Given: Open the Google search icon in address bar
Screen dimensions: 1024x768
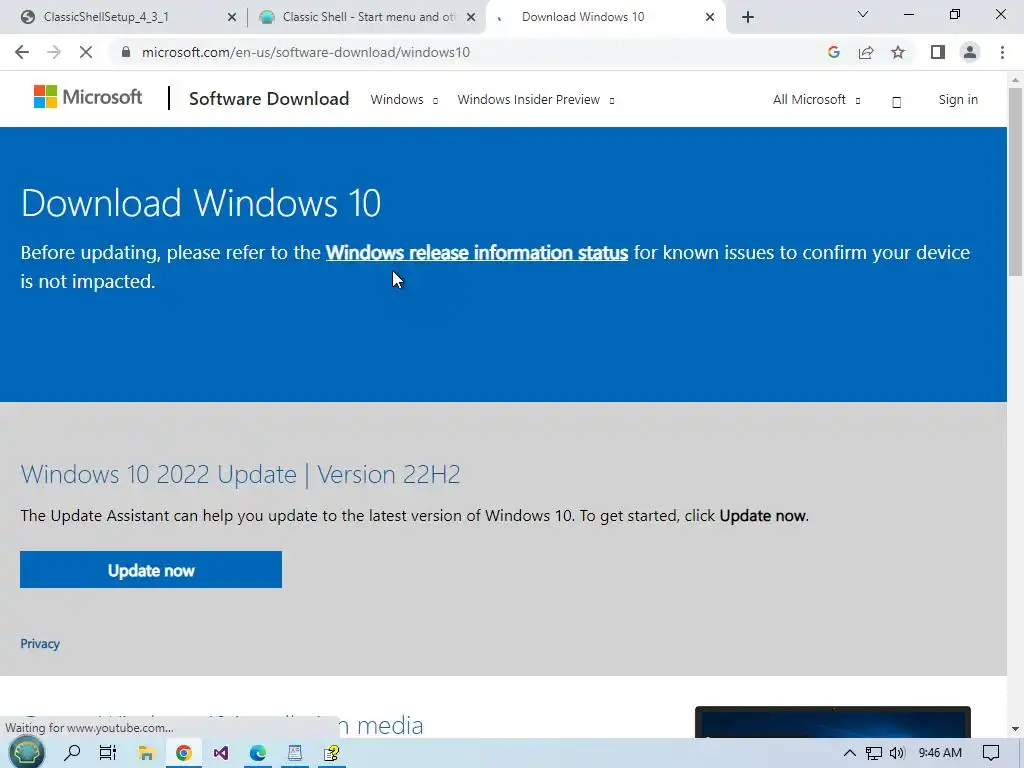Looking at the screenshot, I should [833, 52].
